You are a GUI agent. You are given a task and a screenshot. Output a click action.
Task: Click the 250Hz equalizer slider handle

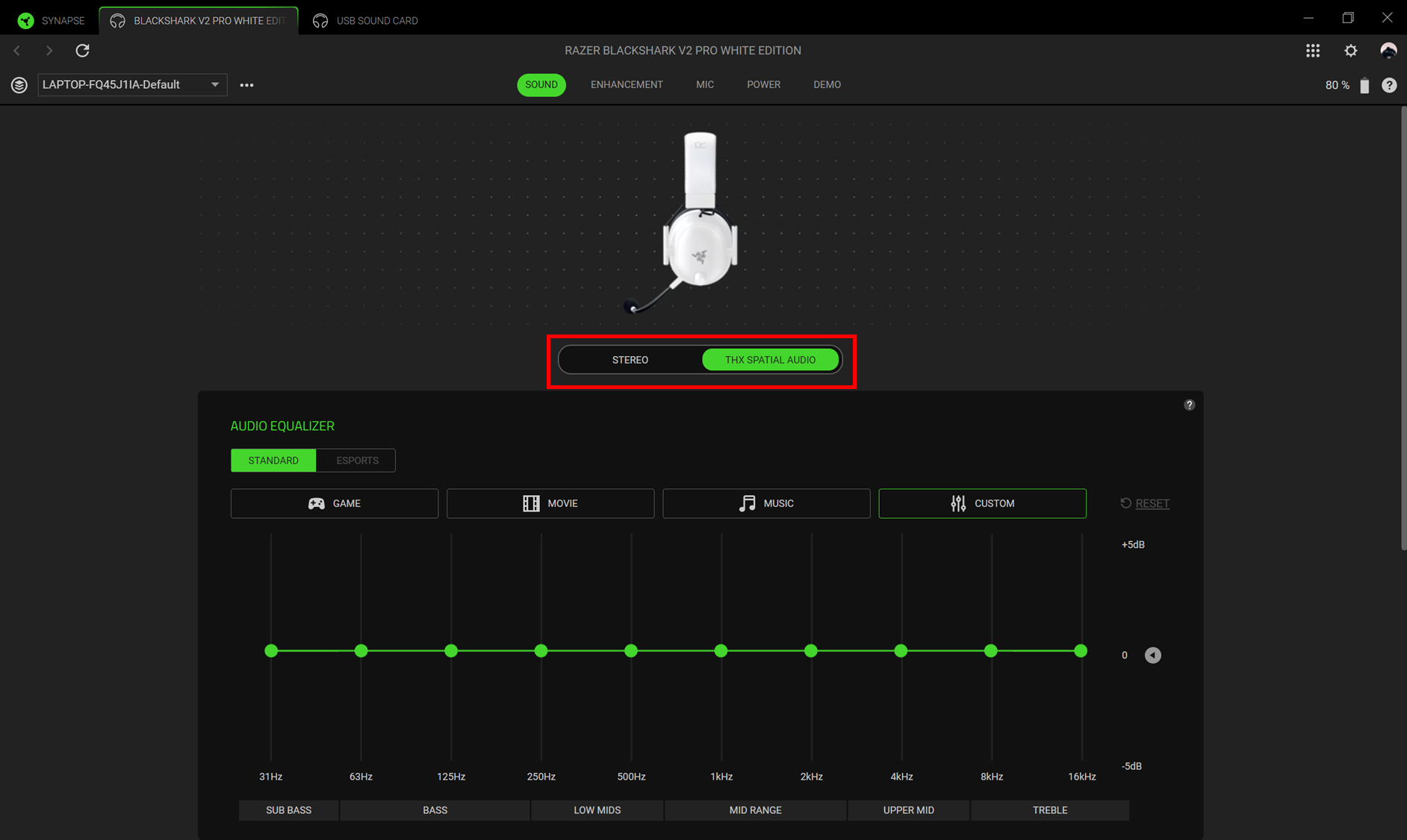point(541,651)
